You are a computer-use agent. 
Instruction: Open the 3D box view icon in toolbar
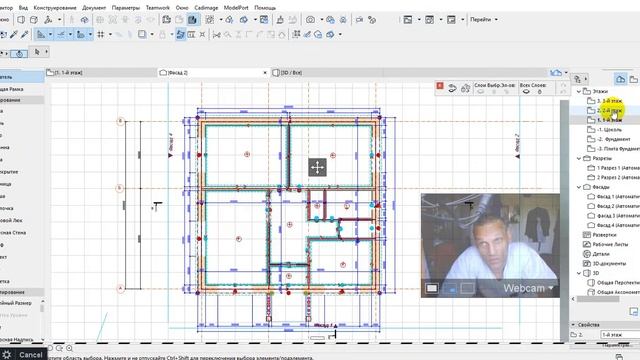(34, 20)
